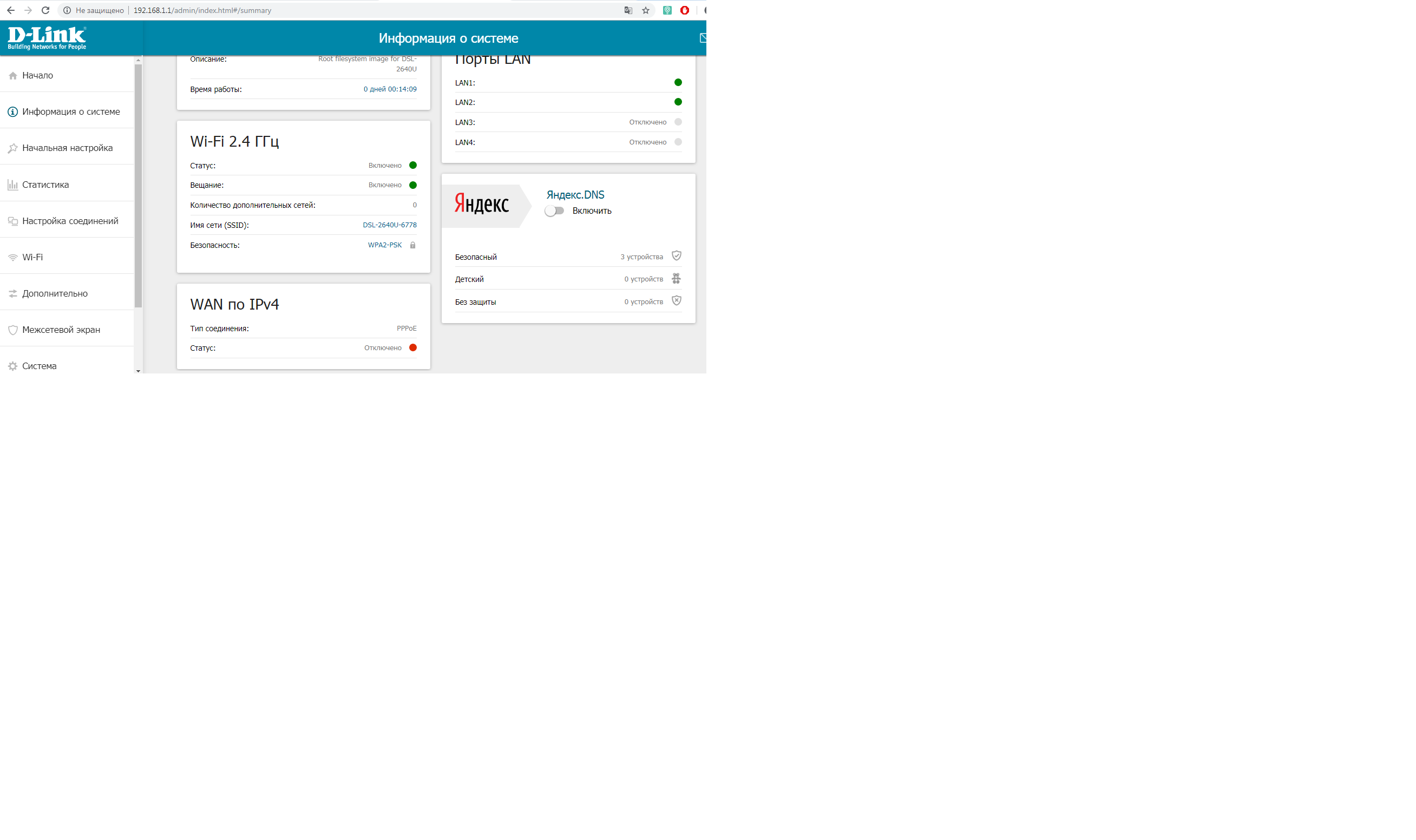Open the WPA2-PSK security link
Screen dimensions: 1416x840
(x=384, y=245)
